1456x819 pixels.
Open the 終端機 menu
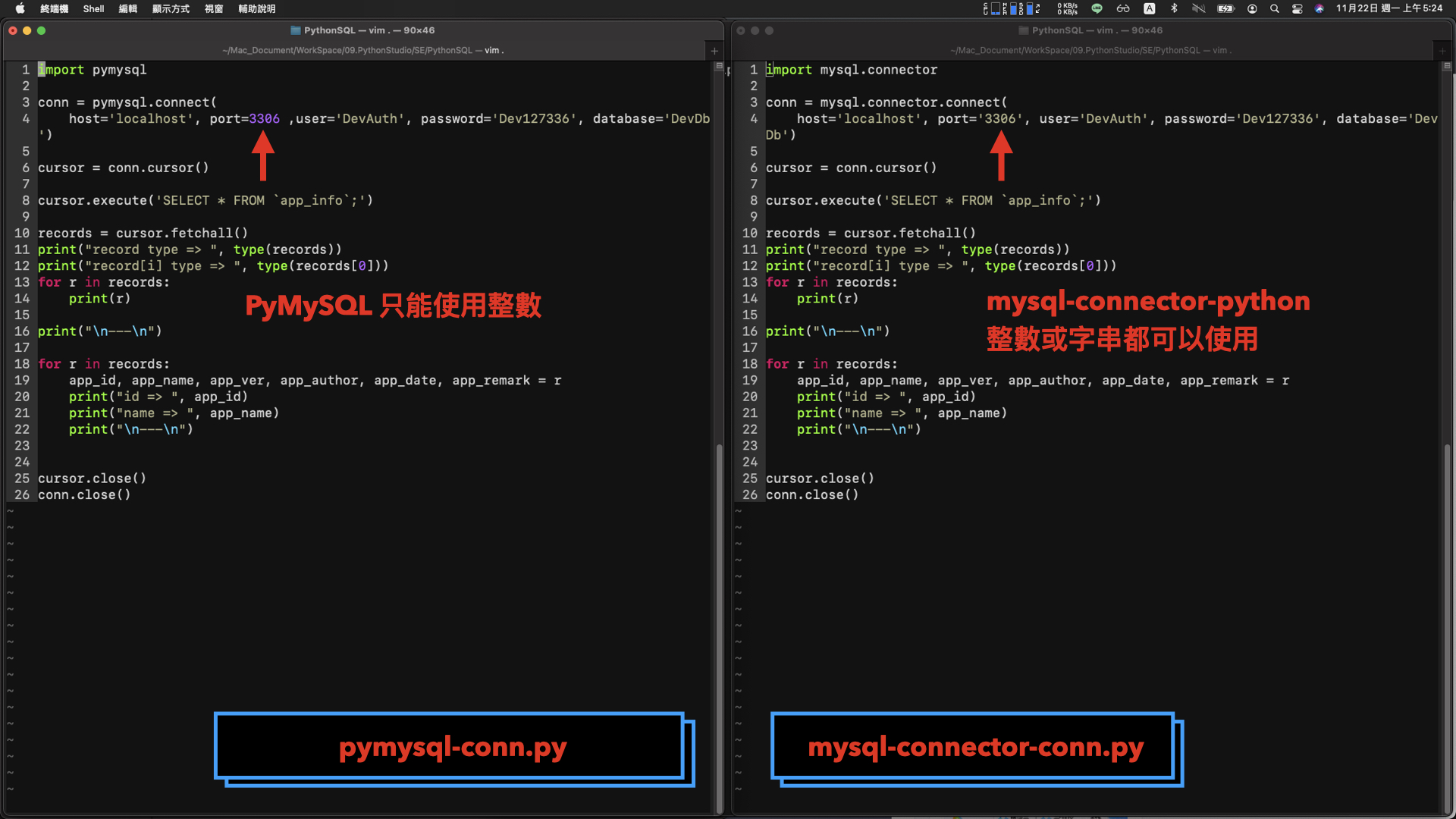[x=54, y=8]
